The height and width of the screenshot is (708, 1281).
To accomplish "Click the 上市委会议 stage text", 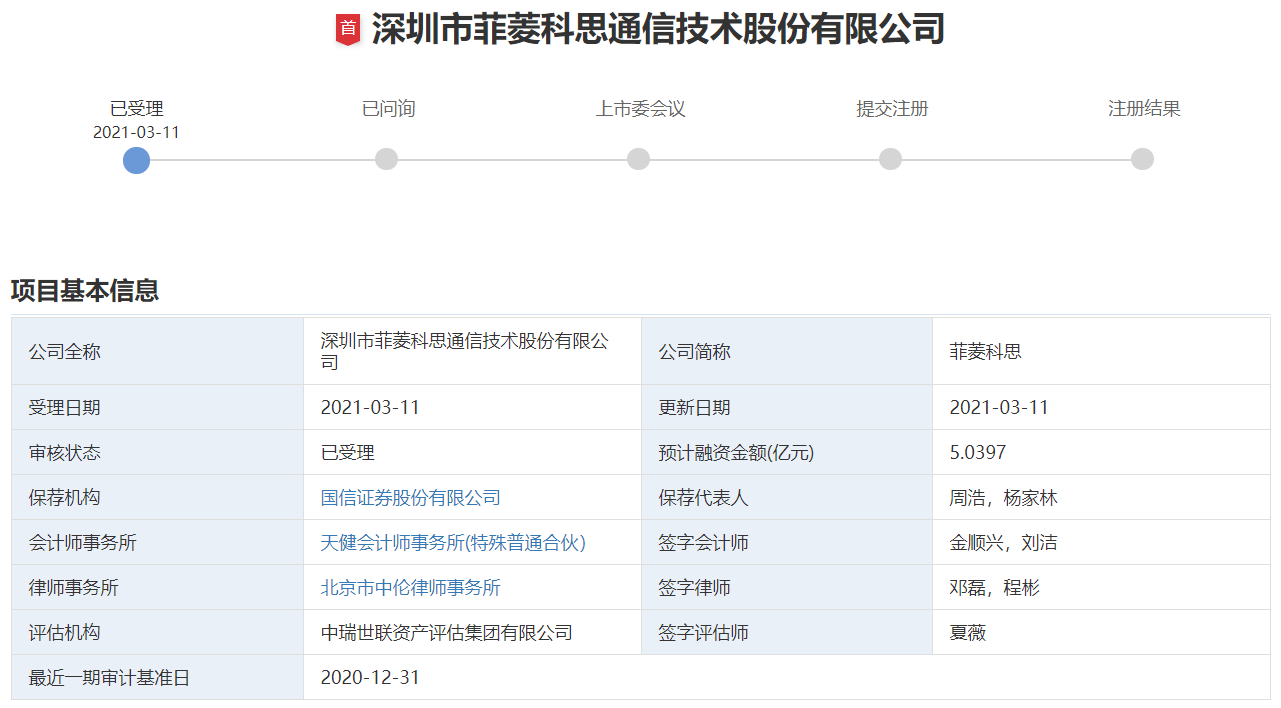I will [x=639, y=109].
